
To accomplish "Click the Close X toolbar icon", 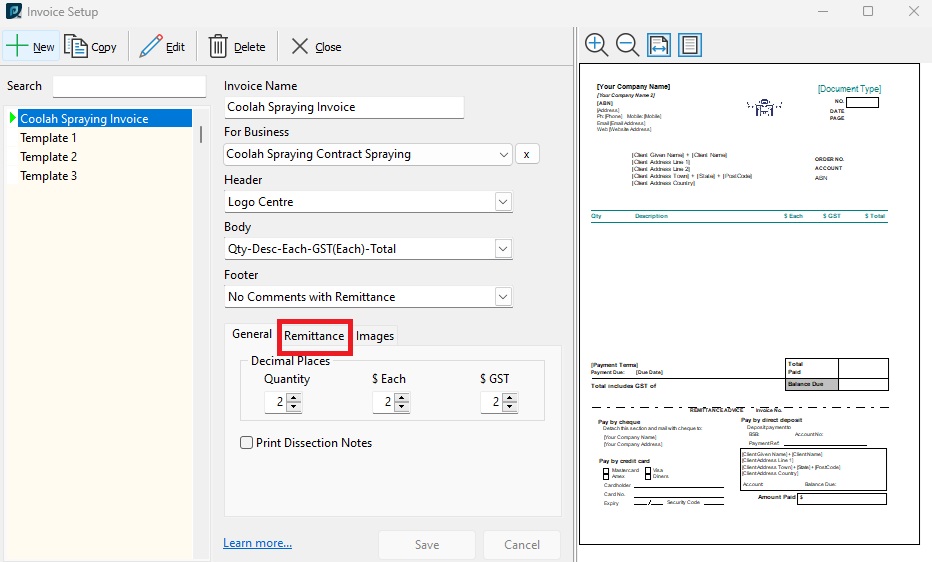I will click(299, 46).
